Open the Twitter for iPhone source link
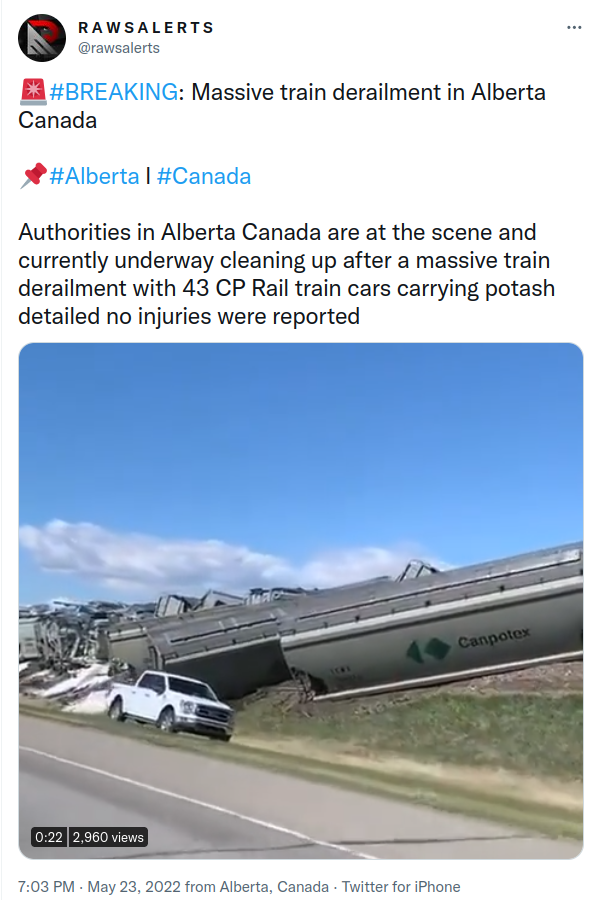598x900 pixels. coord(401,887)
